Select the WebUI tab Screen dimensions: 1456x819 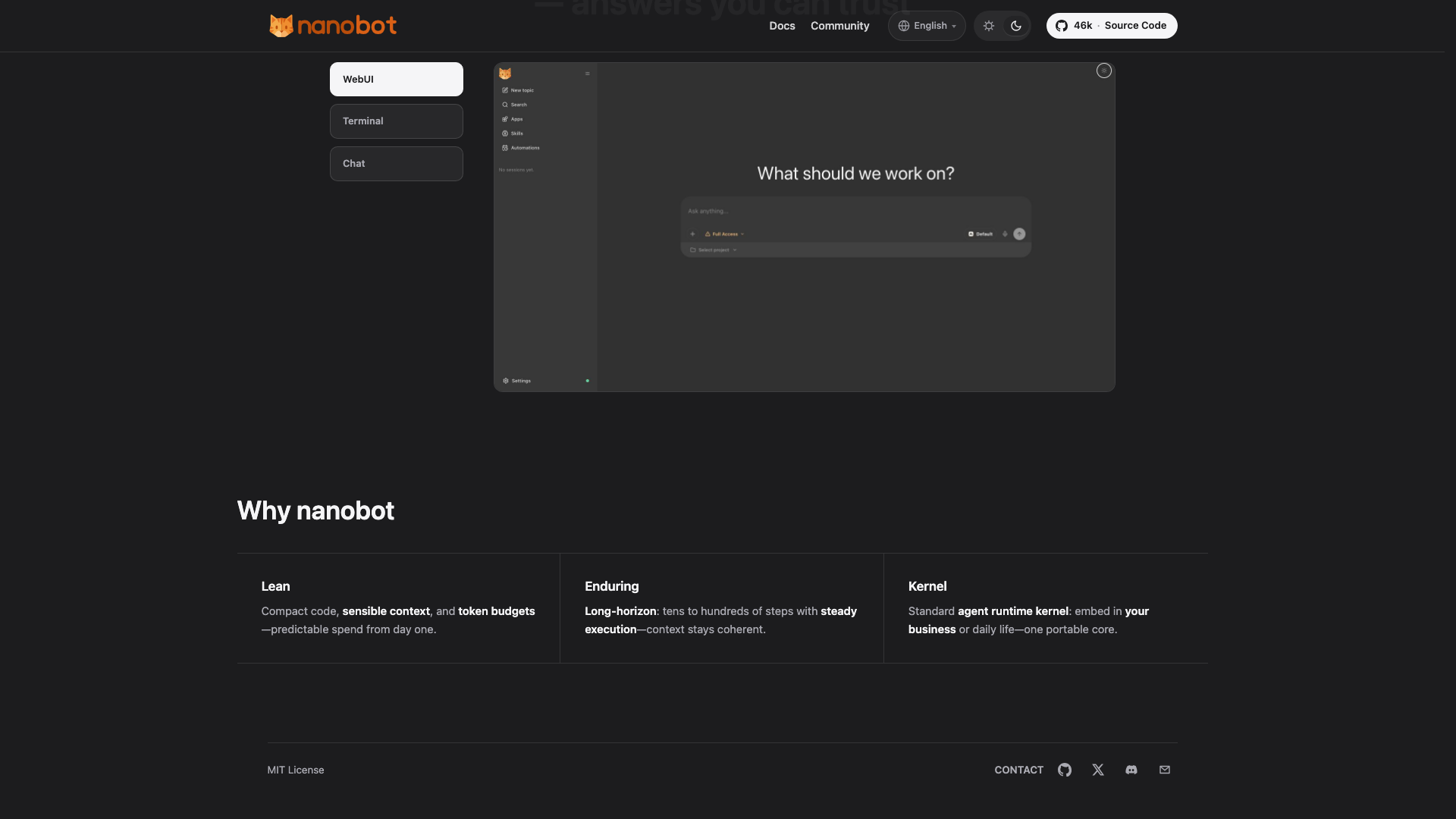397,79
